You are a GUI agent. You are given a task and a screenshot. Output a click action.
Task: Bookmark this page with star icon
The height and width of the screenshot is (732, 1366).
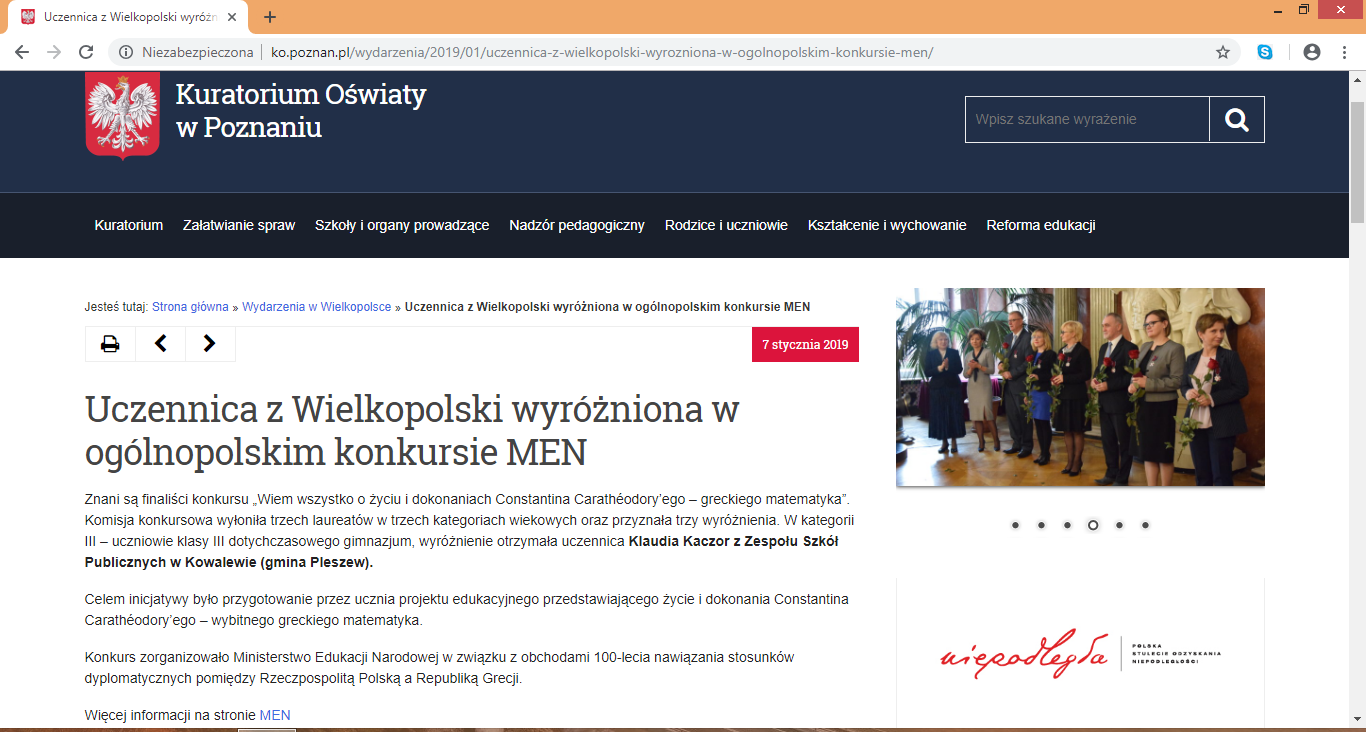coord(1222,52)
